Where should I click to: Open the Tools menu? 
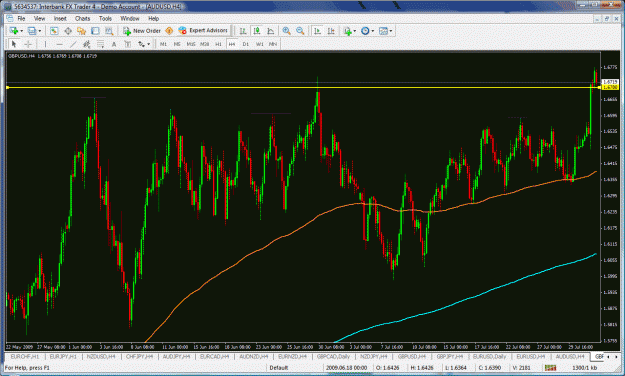[x=105, y=18]
